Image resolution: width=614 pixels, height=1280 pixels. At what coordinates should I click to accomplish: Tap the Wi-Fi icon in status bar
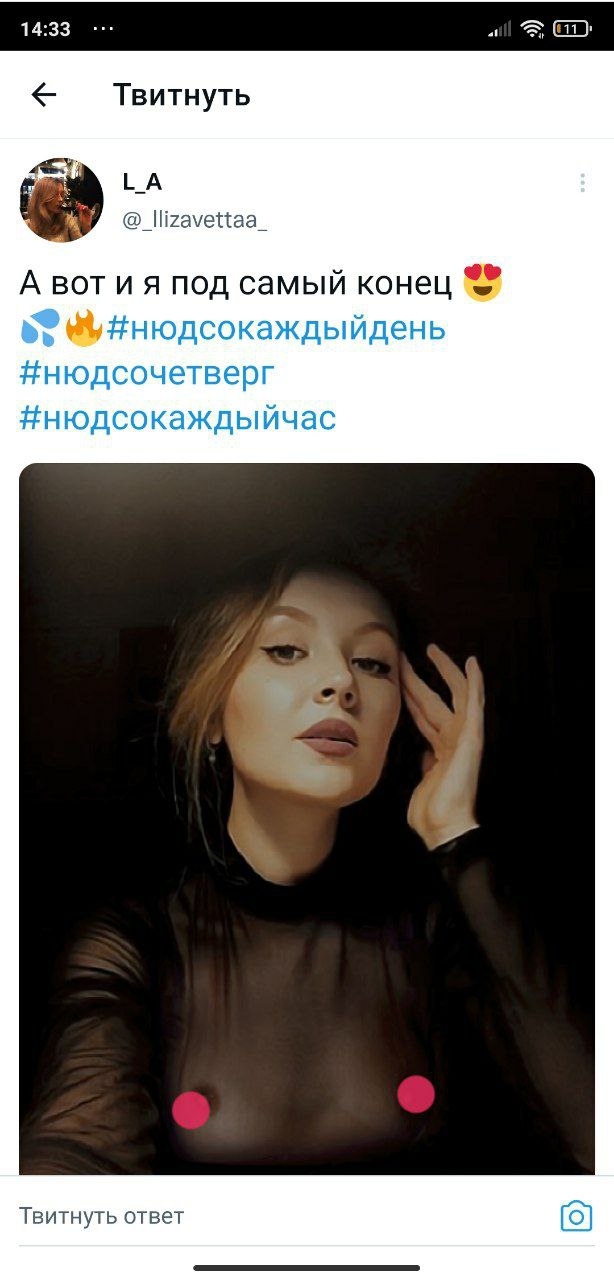coord(532,29)
